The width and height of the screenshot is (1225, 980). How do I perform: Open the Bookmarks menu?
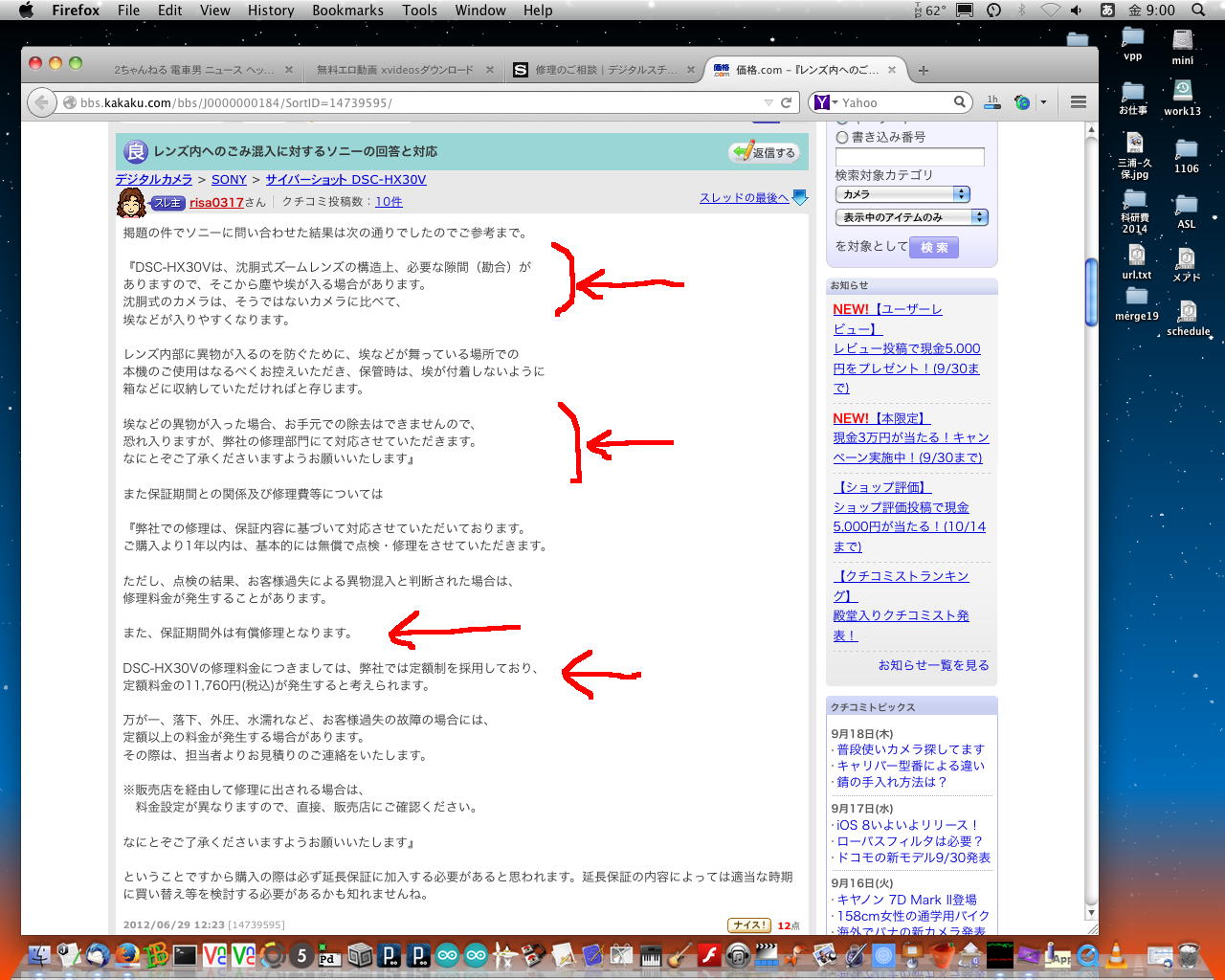[347, 10]
